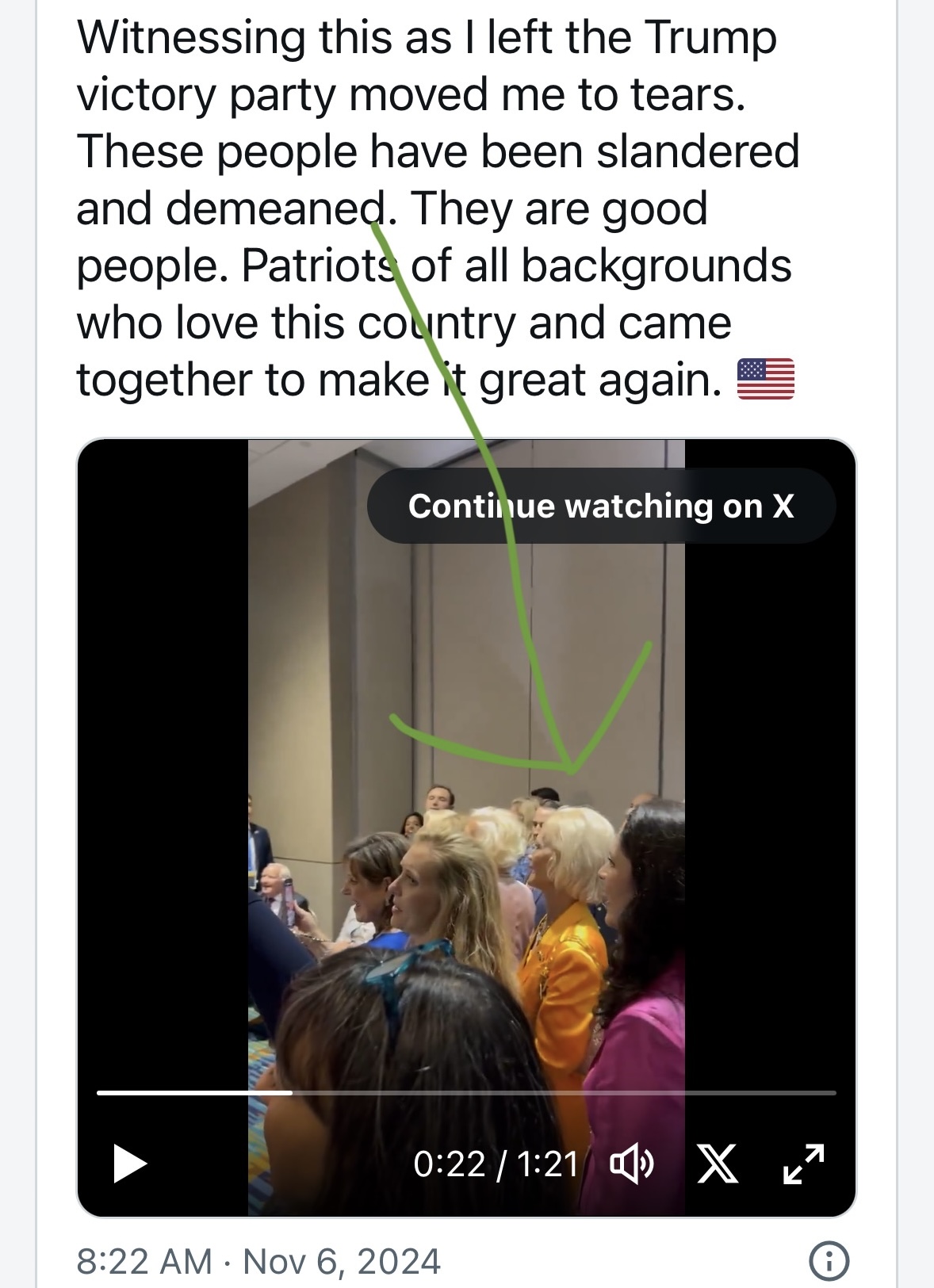Expand the video to fullscreen

(804, 1164)
